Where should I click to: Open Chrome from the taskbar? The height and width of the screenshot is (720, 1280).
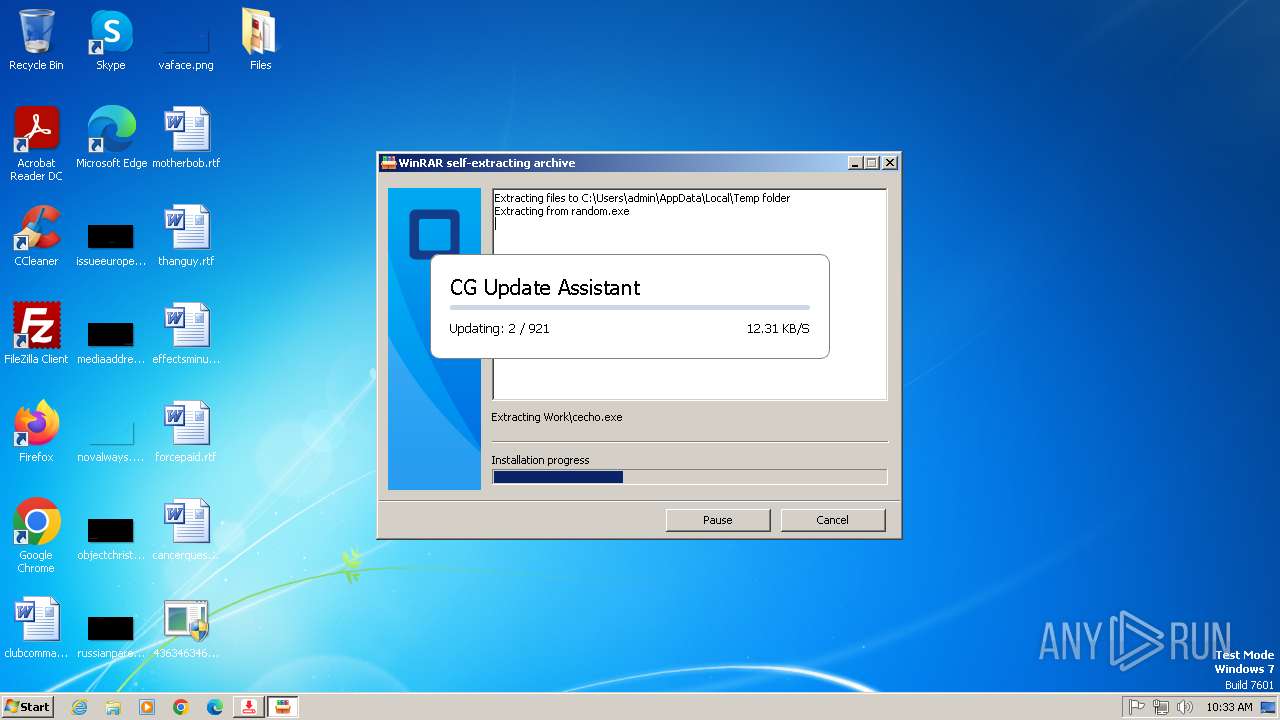181,707
